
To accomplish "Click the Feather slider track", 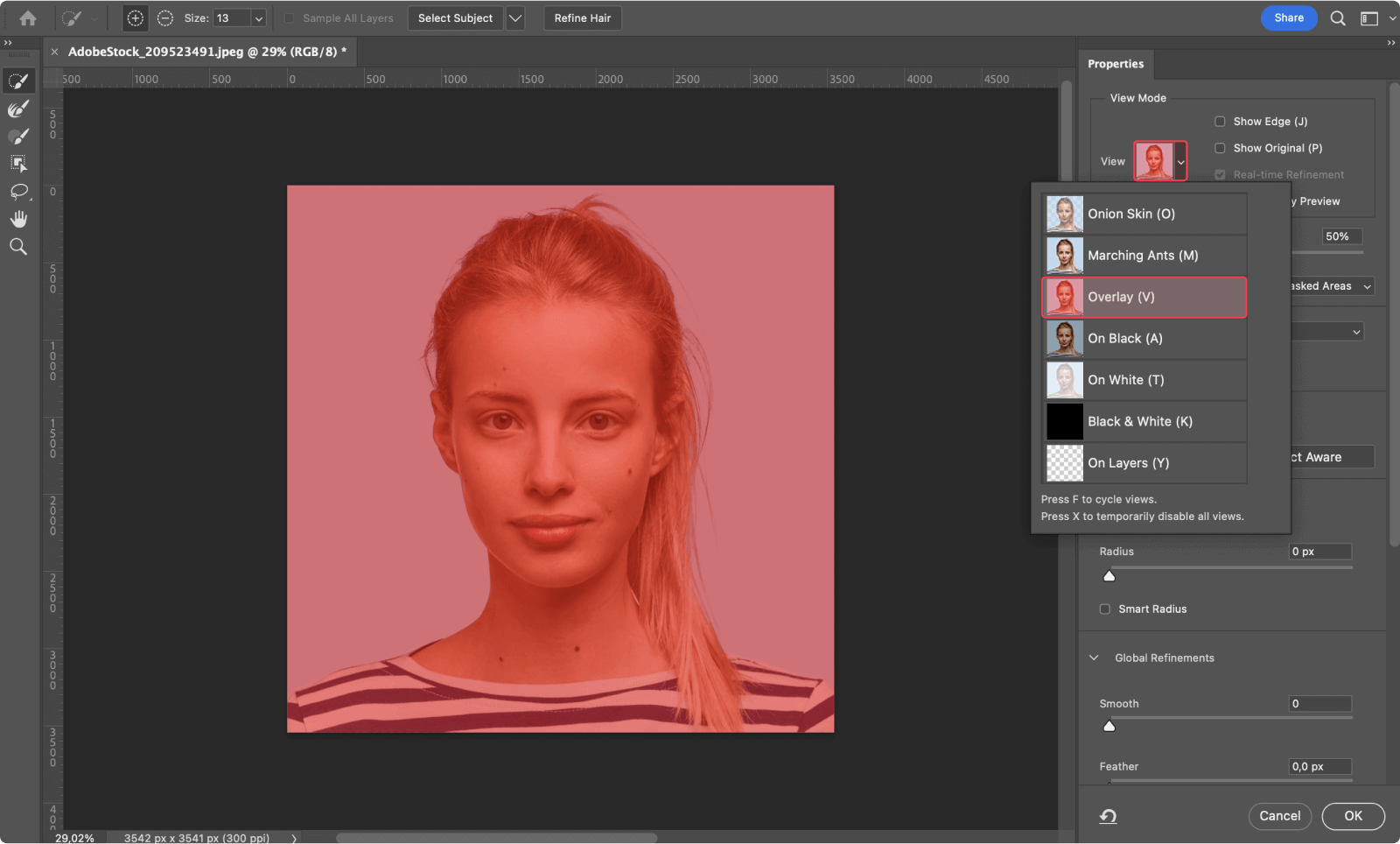I will tap(1229, 780).
